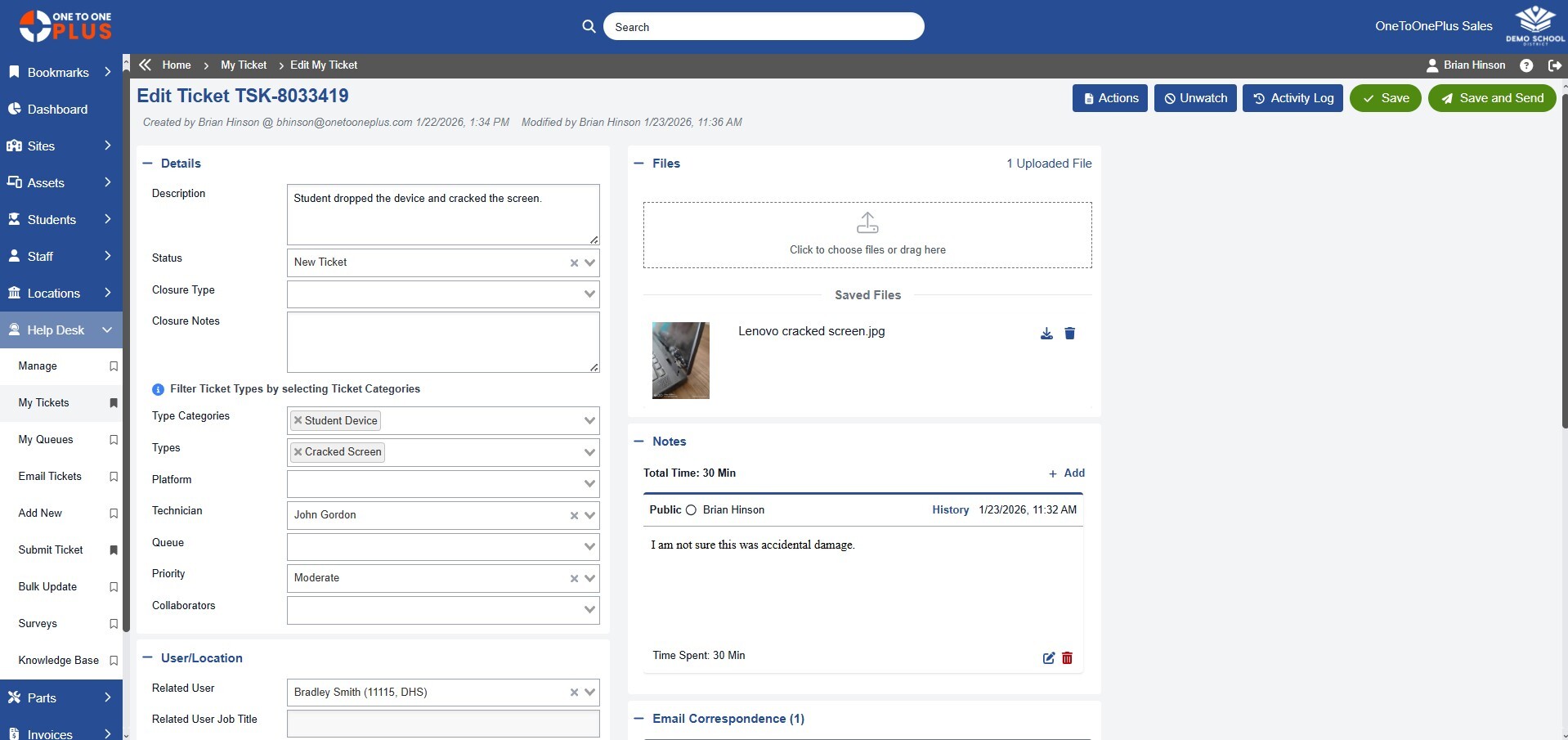
Task: Edit the note with the pencil icon
Action: 1047,658
